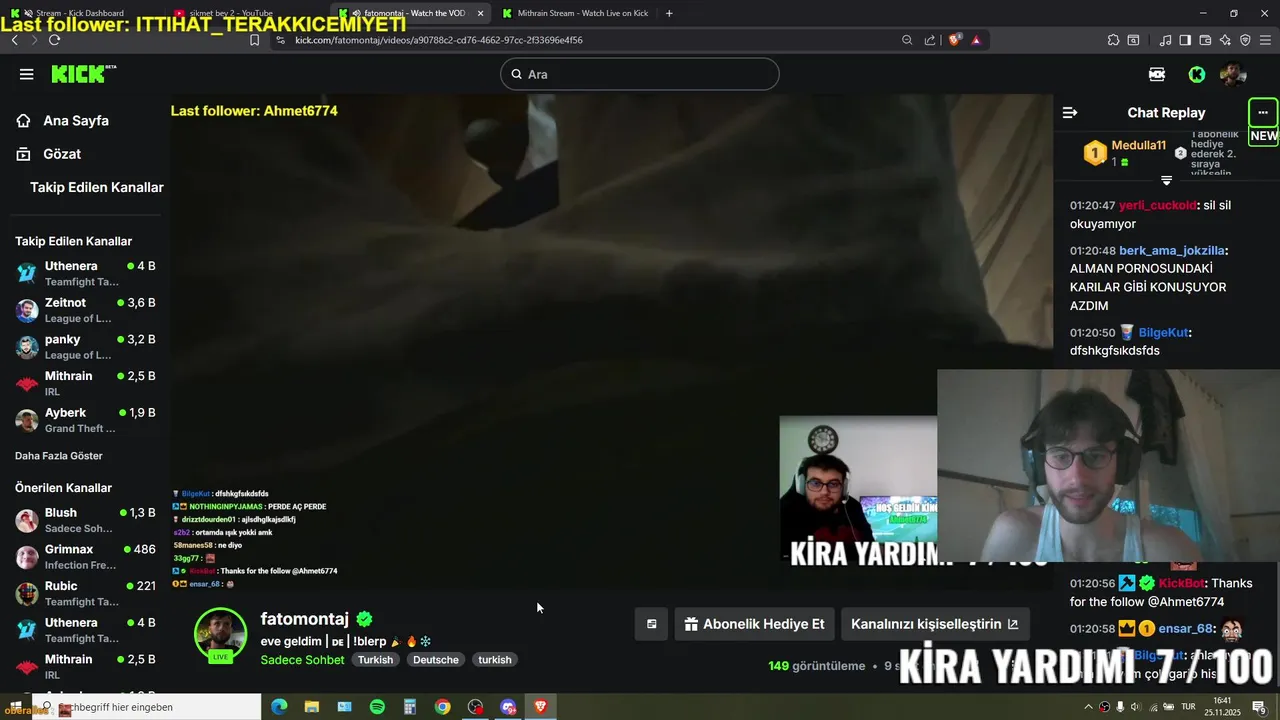Viewport: 1280px width, 720px height.
Task: Open Ayberk channel
Action: 85,420
